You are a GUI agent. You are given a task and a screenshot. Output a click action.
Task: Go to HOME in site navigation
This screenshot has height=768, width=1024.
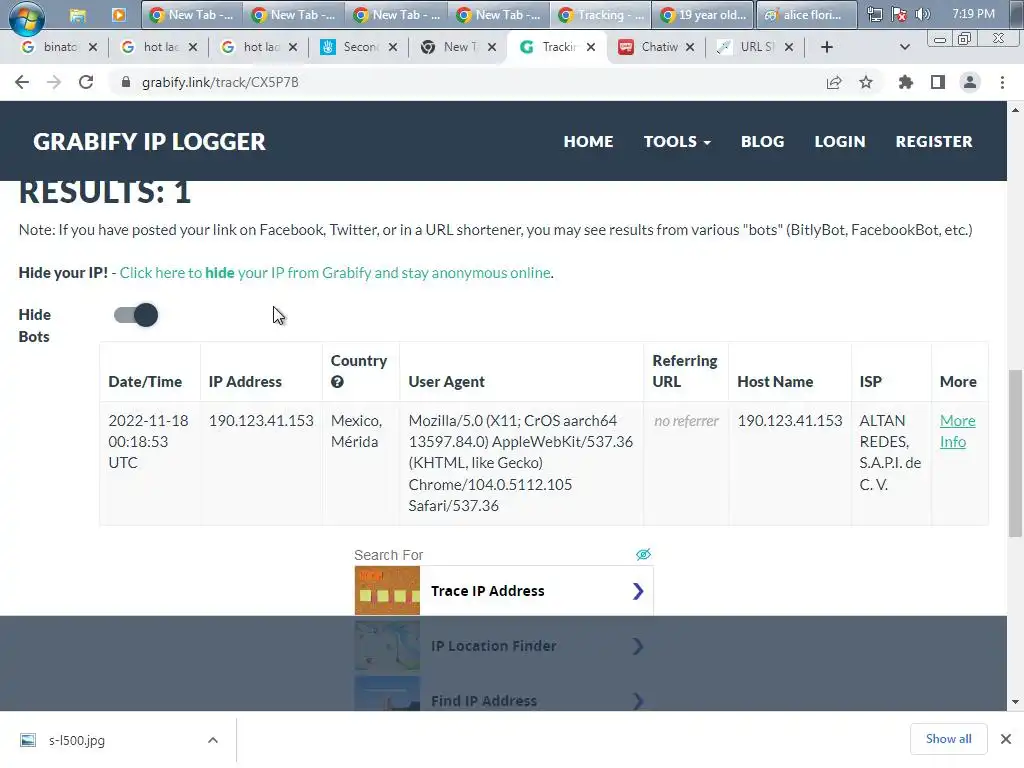click(x=588, y=142)
